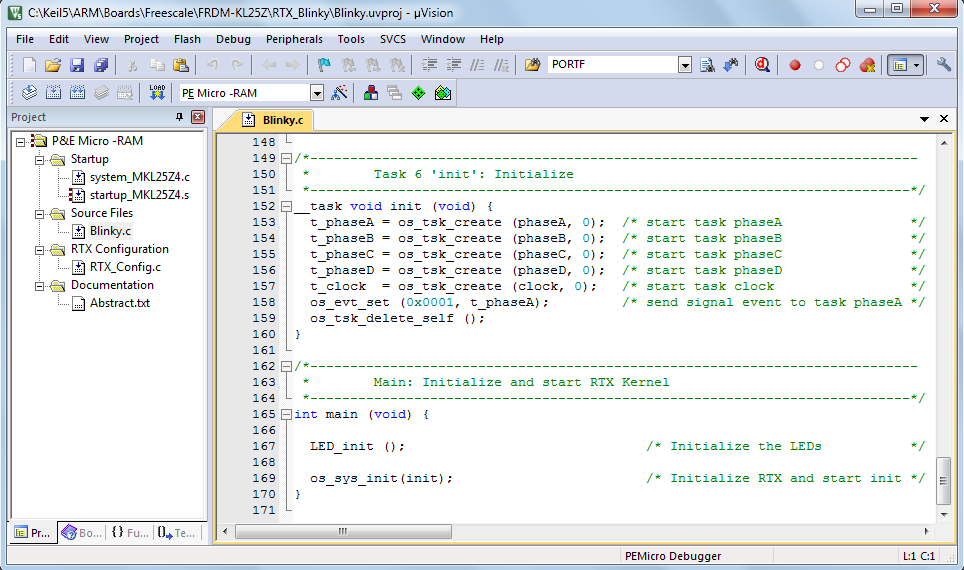Save the current file with the floppy icon
This screenshot has width=964, height=570.
(x=77, y=65)
